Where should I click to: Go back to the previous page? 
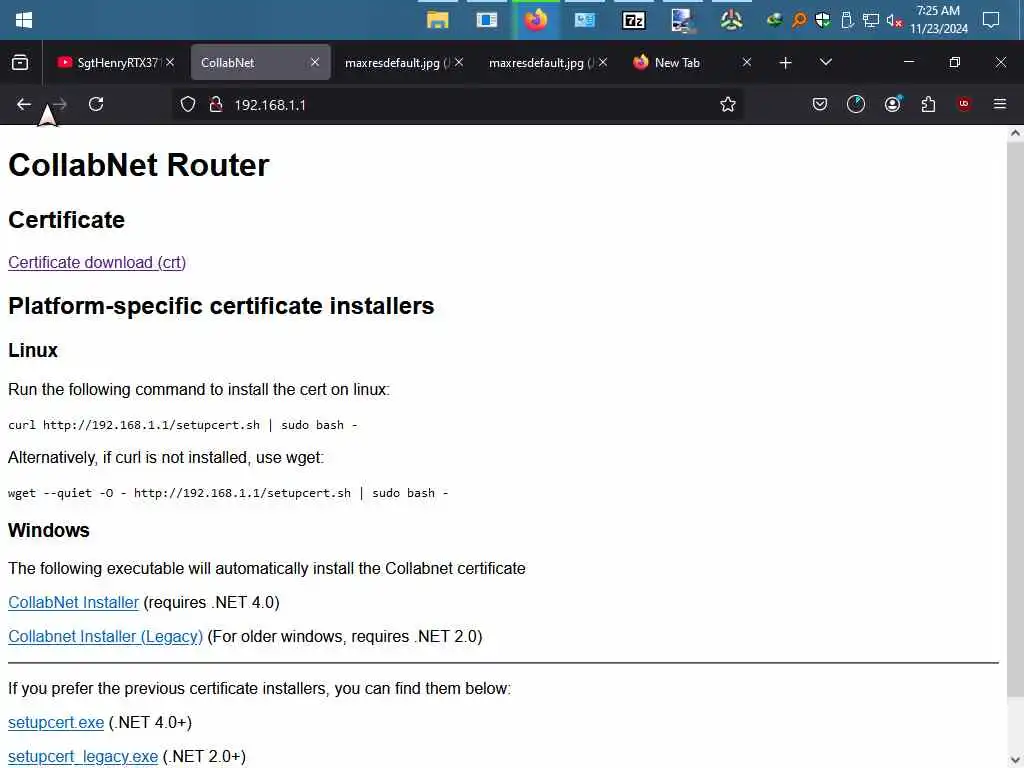coord(24,104)
